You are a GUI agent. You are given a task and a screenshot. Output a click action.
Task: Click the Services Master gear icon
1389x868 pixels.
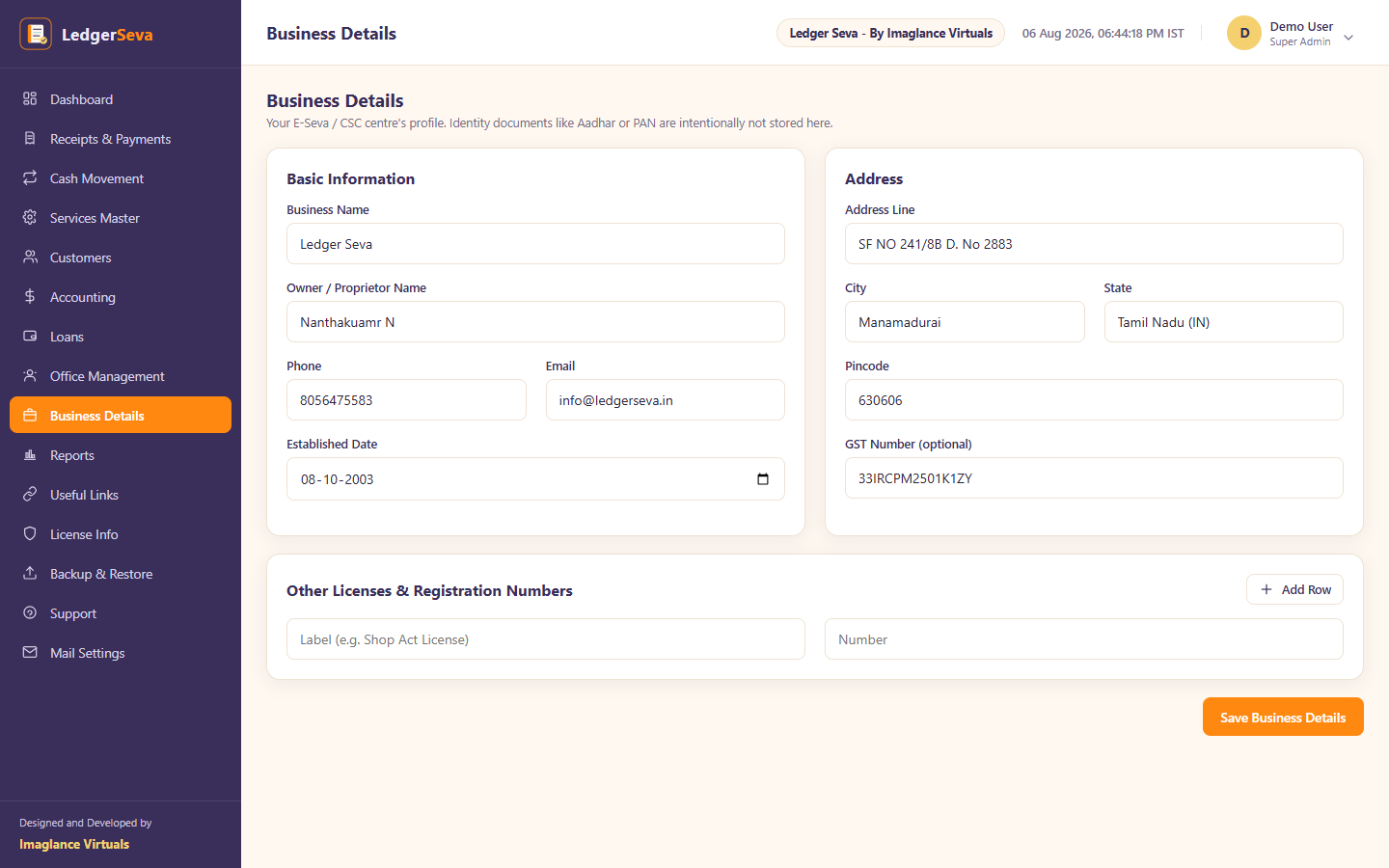(30, 217)
